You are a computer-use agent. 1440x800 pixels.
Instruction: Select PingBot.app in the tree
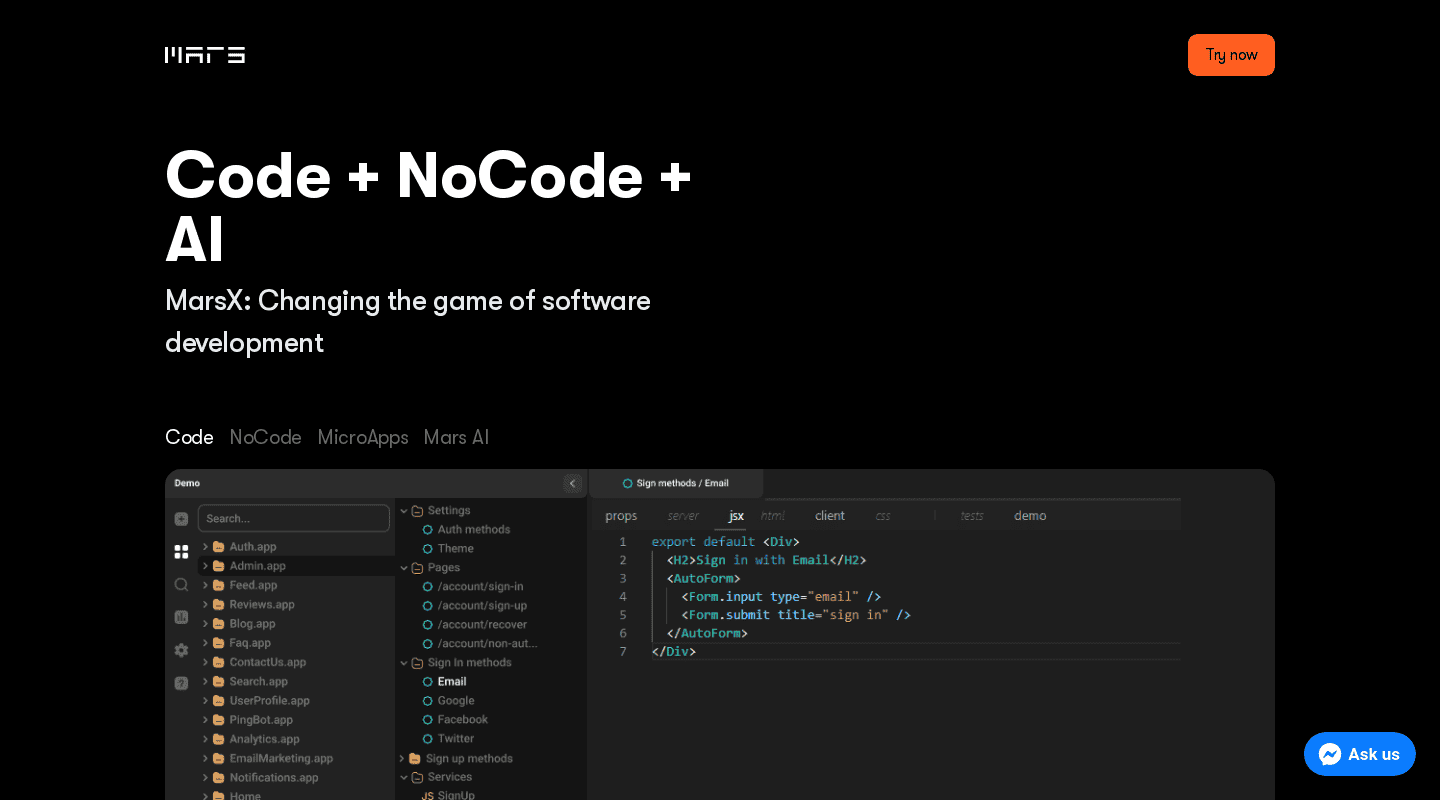click(261, 719)
